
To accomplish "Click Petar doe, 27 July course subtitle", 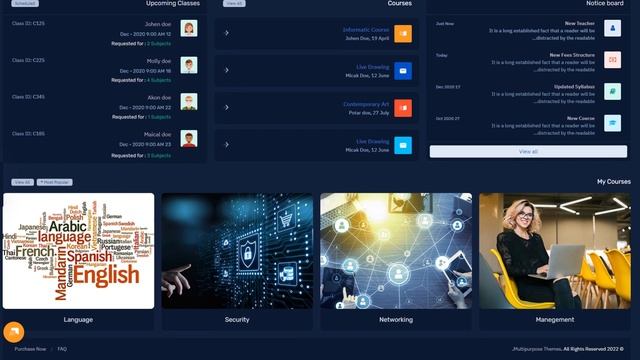I will click(x=369, y=113).
